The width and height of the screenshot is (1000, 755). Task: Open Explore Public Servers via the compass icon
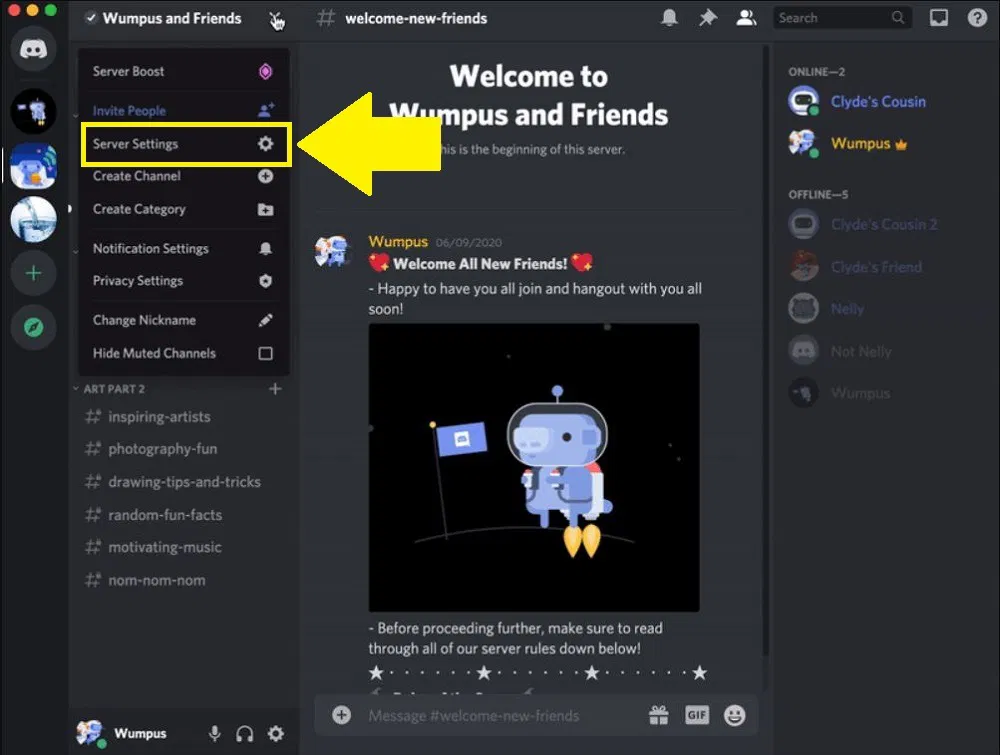(33, 329)
